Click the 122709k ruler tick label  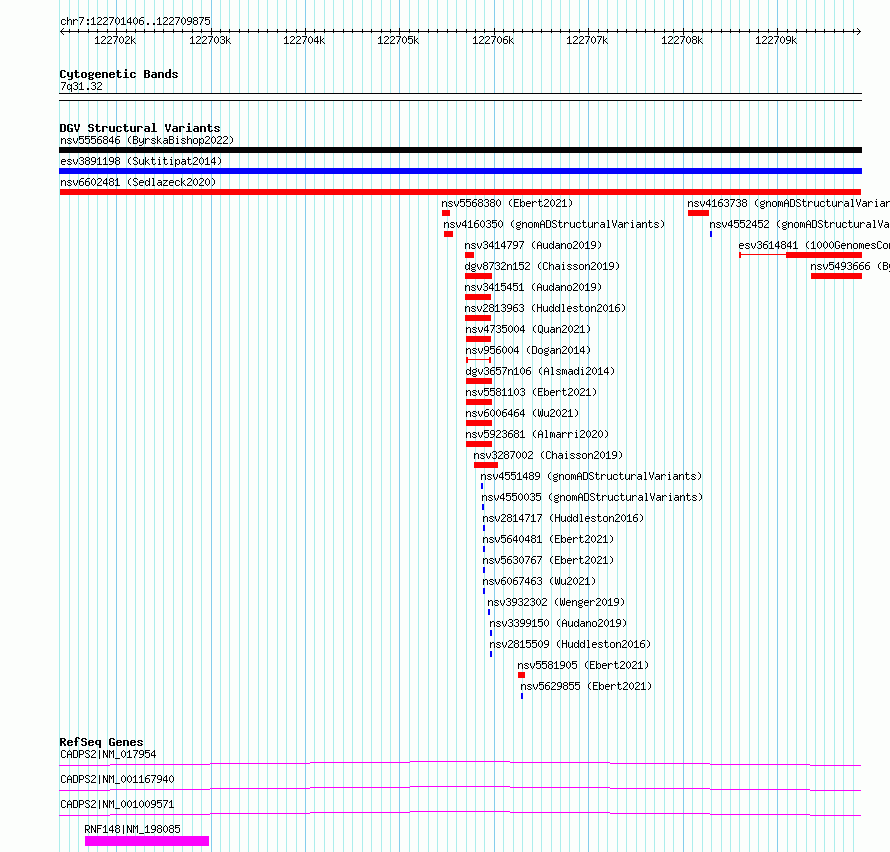(775, 40)
